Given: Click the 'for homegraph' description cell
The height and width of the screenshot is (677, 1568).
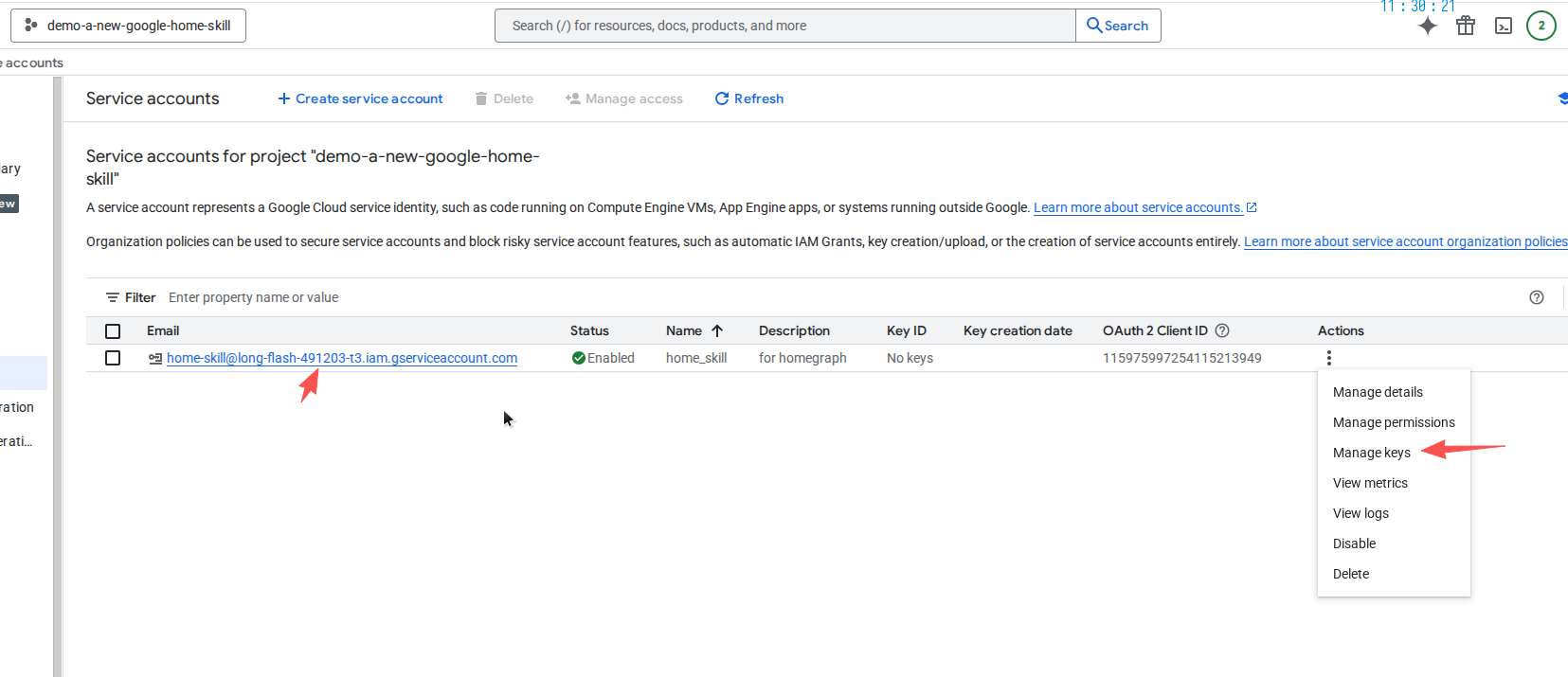Looking at the screenshot, I should pyautogui.click(x=802, y=358).
